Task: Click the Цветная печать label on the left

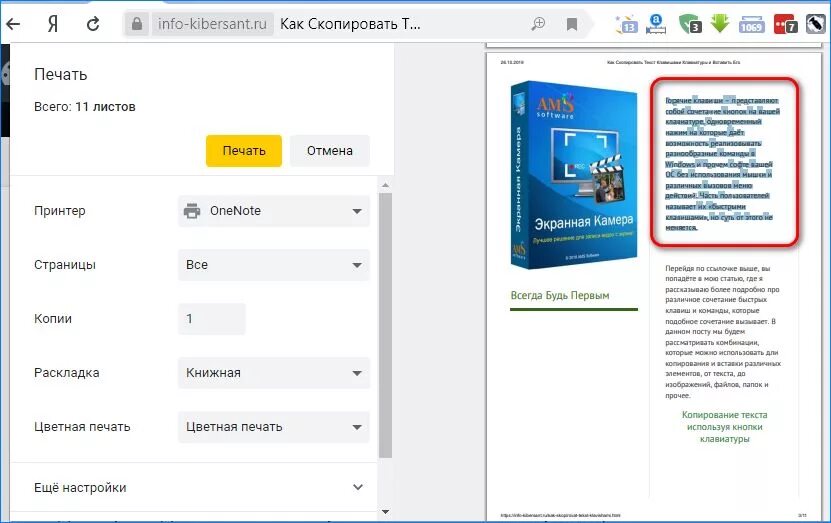Action: (82, 427)
